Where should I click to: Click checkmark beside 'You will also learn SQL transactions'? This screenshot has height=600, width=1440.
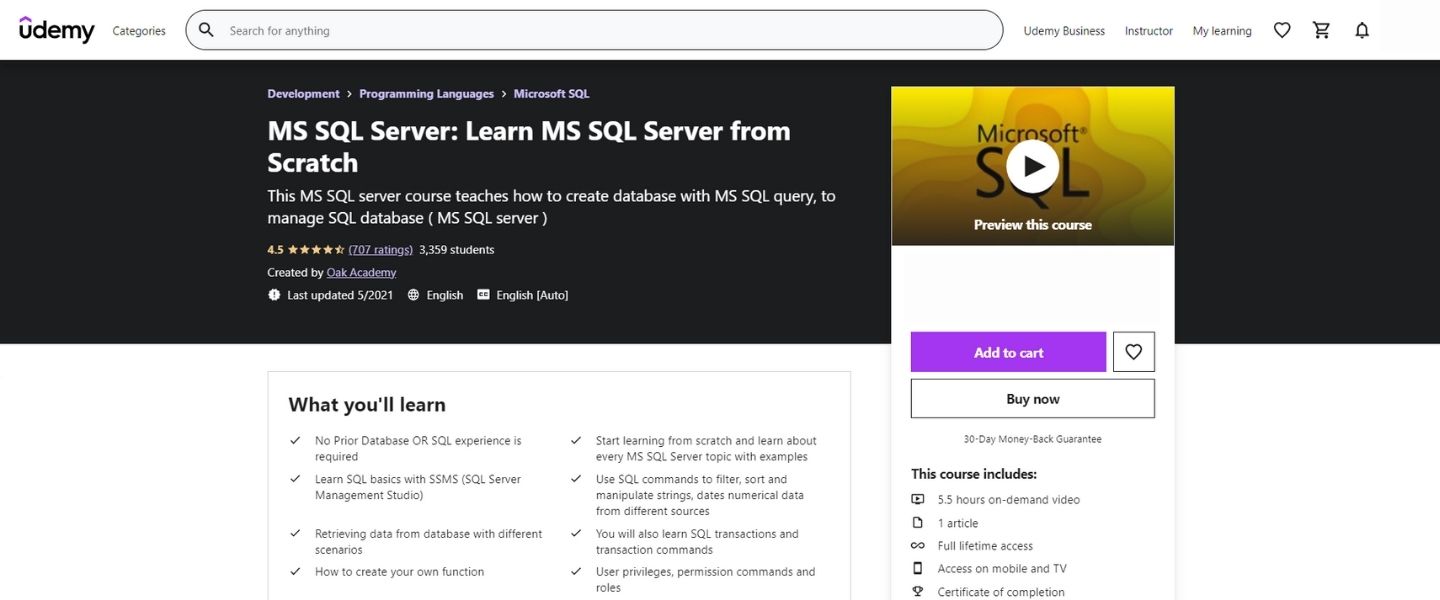(x=576, y=534)
